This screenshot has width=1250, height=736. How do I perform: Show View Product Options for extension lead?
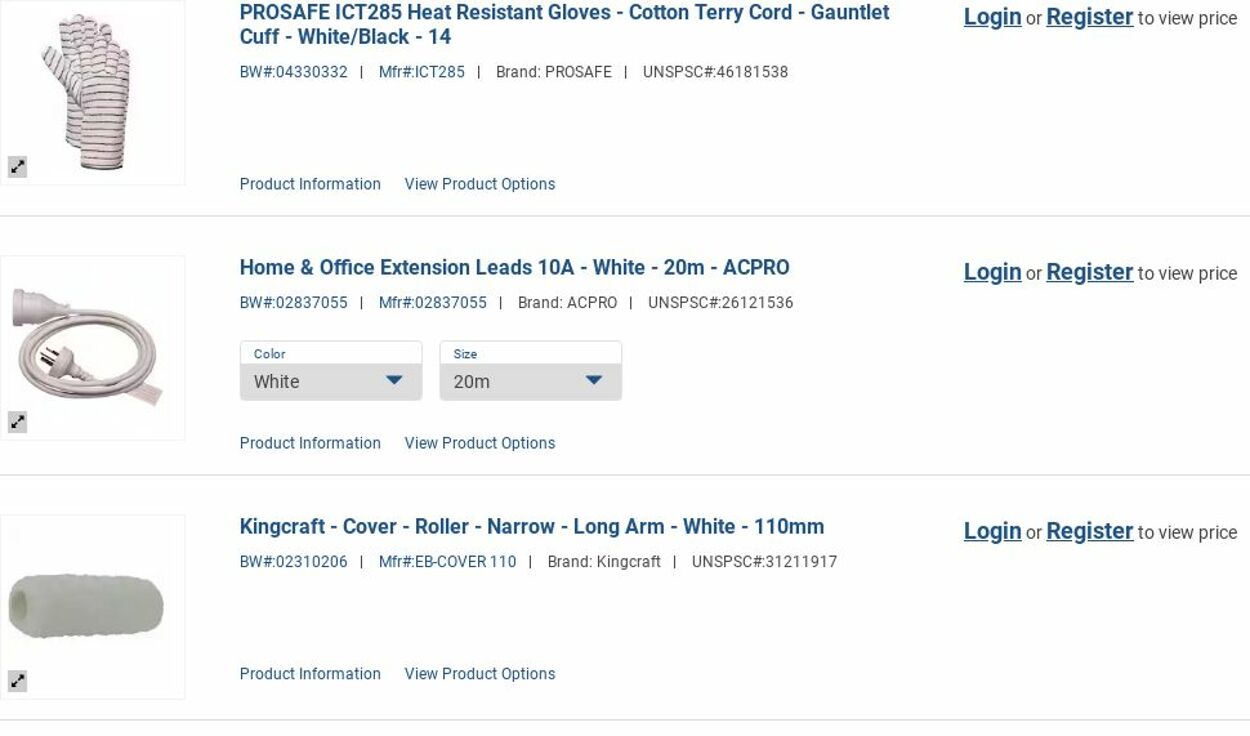coord(479,443)
